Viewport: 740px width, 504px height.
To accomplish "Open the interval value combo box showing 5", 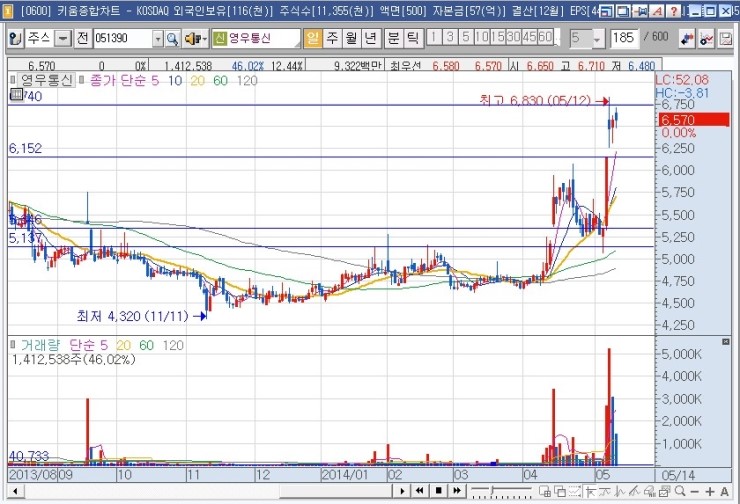I will click(586, 38).
